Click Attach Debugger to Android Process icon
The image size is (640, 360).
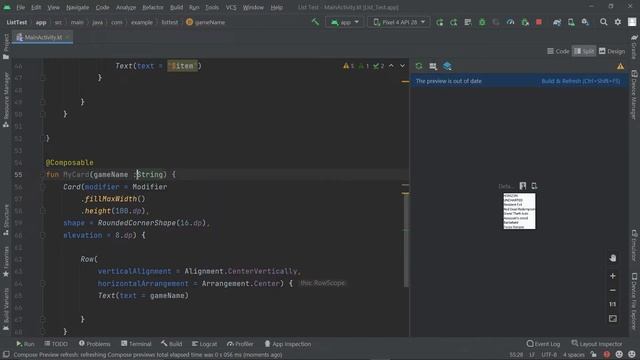(525, 22)
